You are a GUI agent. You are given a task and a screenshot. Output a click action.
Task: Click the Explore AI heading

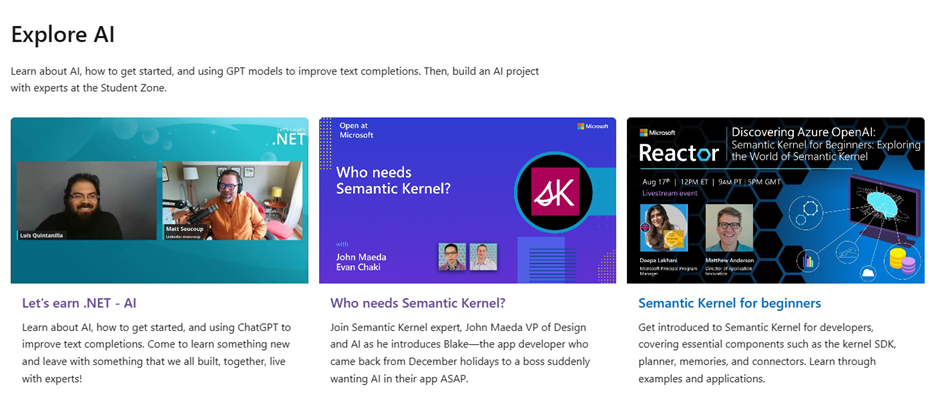click(x=63, y=34)
